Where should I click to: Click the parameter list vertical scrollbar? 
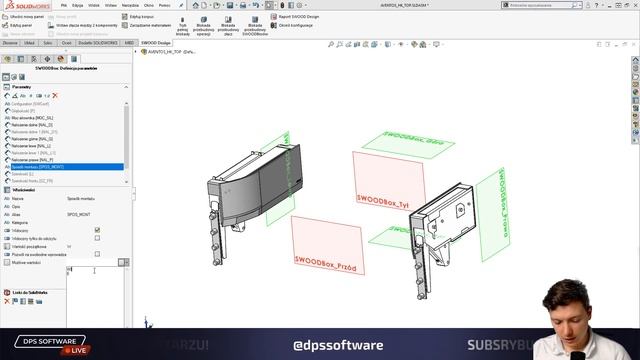coord(127,137)
